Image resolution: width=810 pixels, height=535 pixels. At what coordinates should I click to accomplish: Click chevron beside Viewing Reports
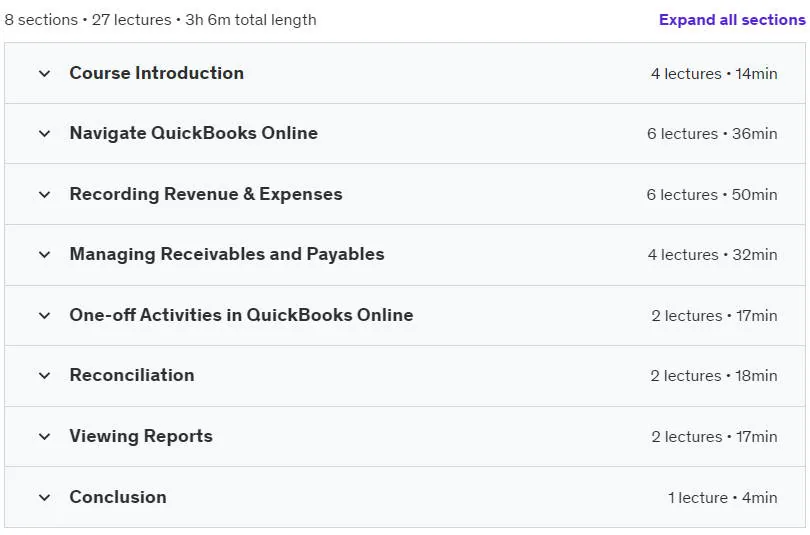pos(44,436)
